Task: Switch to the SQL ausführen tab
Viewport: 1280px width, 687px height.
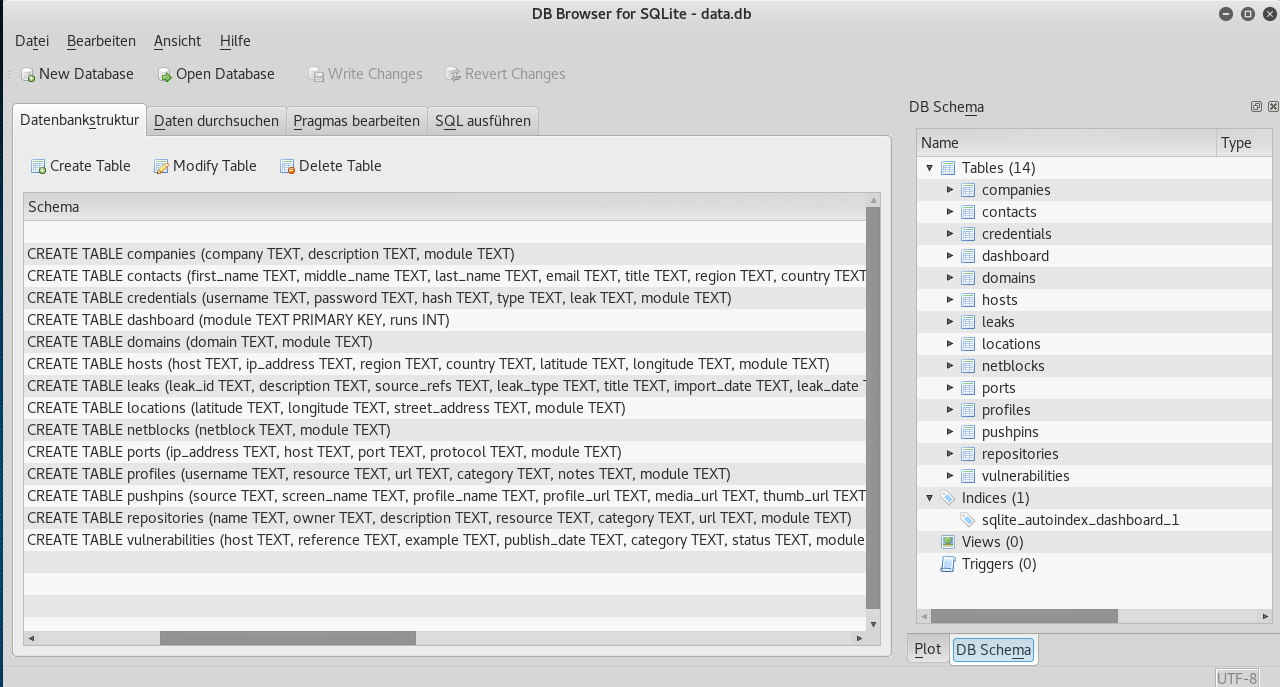Action: (x=483, y=121)
